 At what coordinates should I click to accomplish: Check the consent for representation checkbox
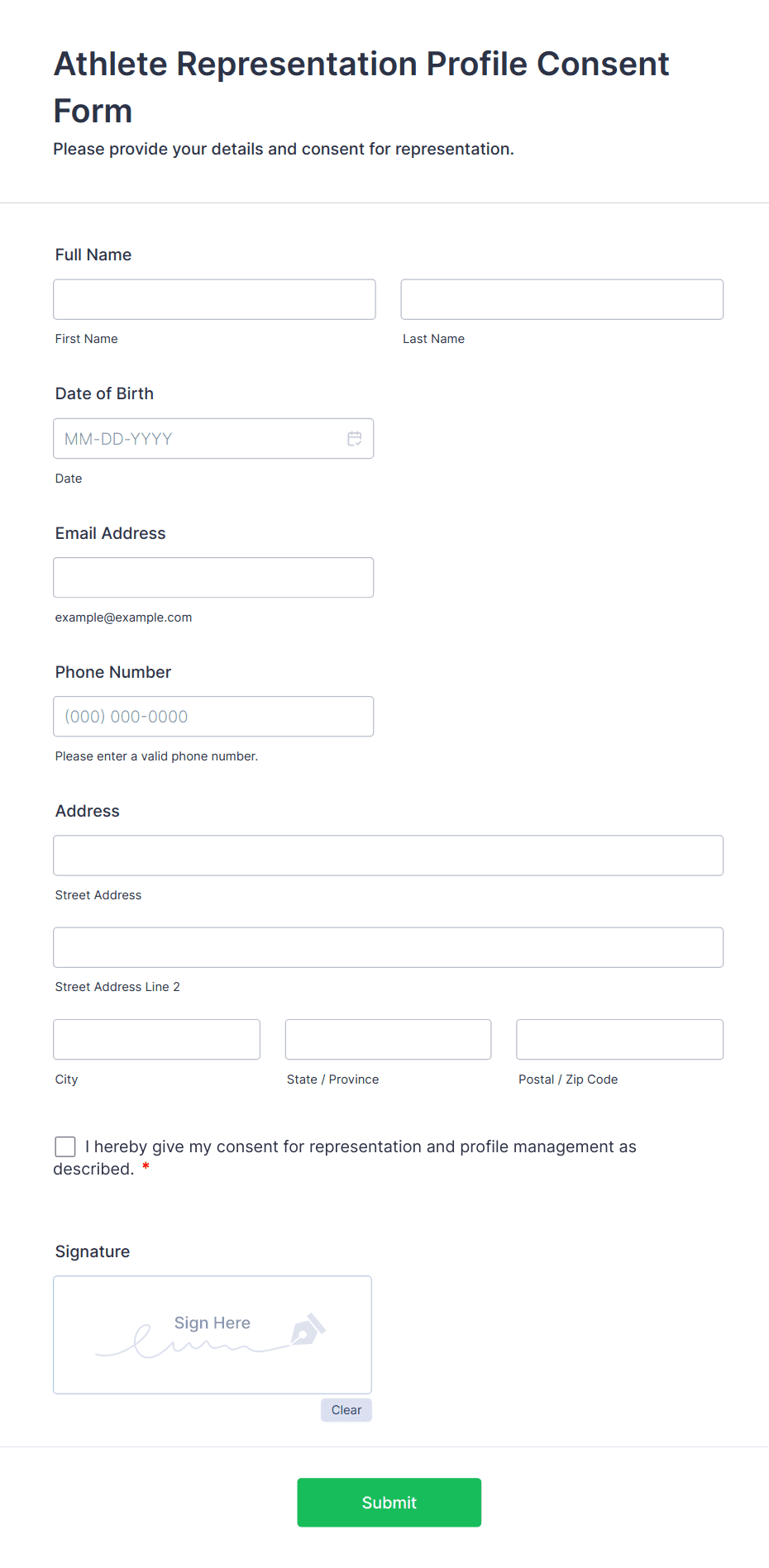tap(65, 1146)
